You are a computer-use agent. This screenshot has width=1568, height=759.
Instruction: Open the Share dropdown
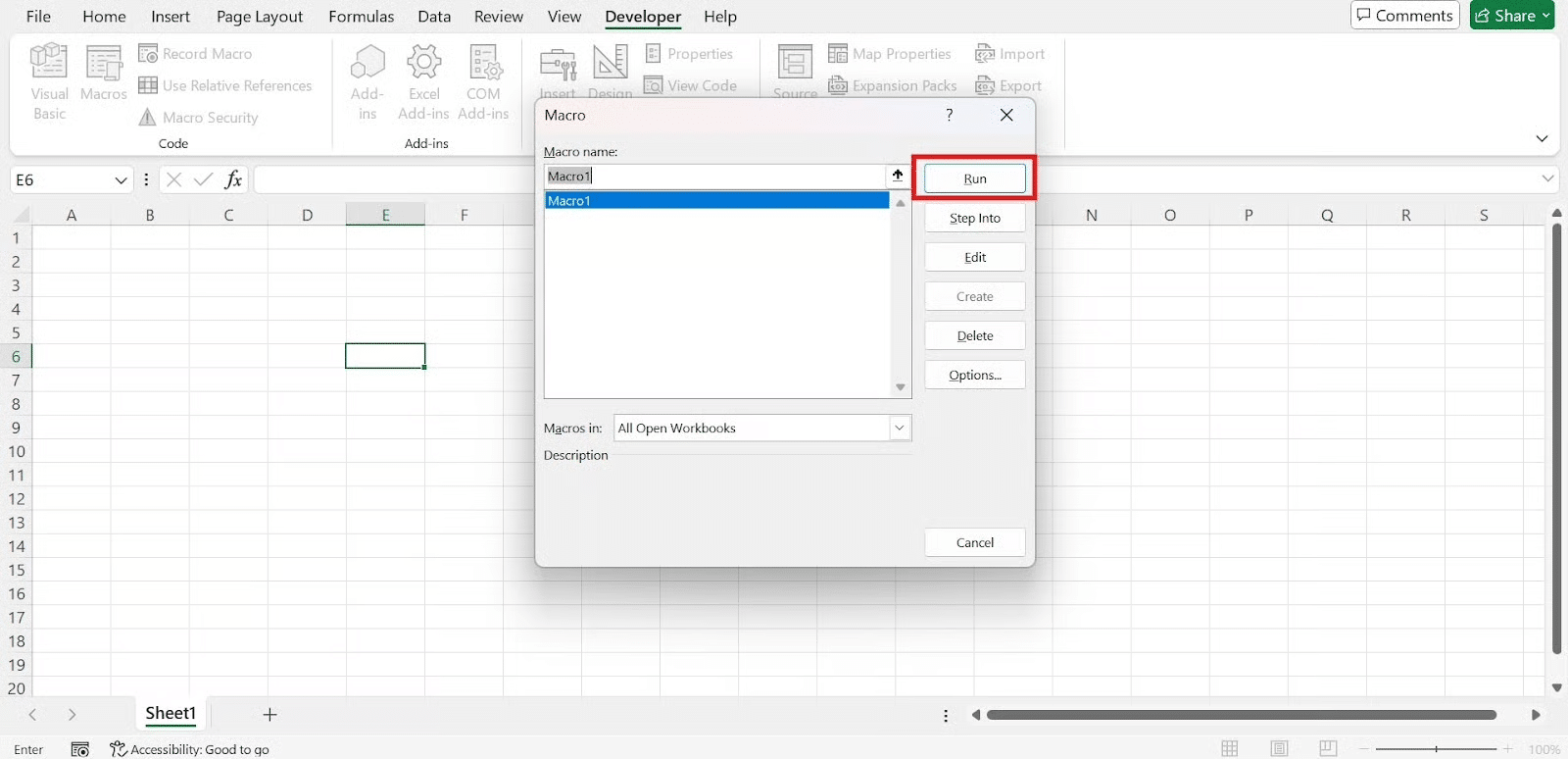[1512, 16]
